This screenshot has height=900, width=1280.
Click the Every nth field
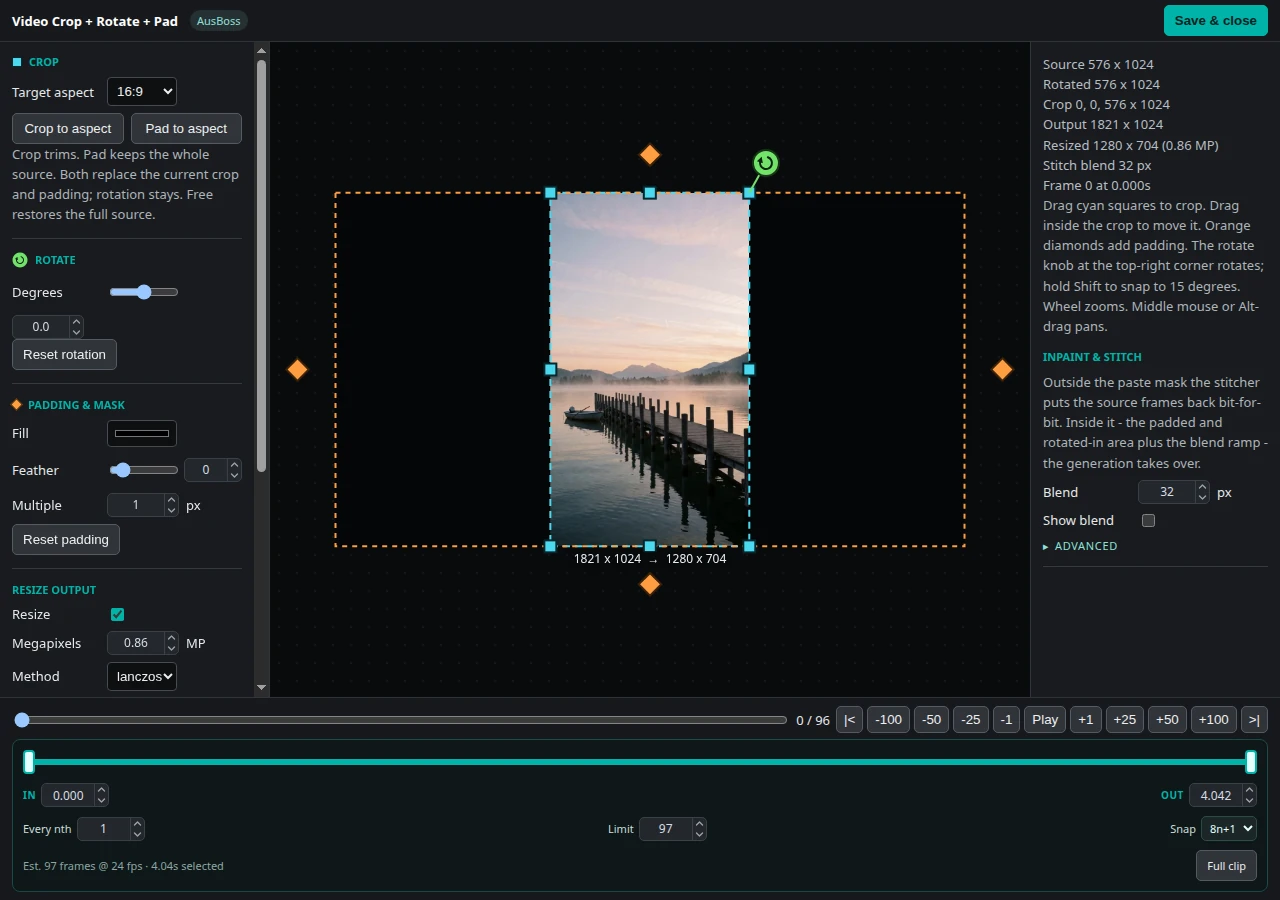111,829
